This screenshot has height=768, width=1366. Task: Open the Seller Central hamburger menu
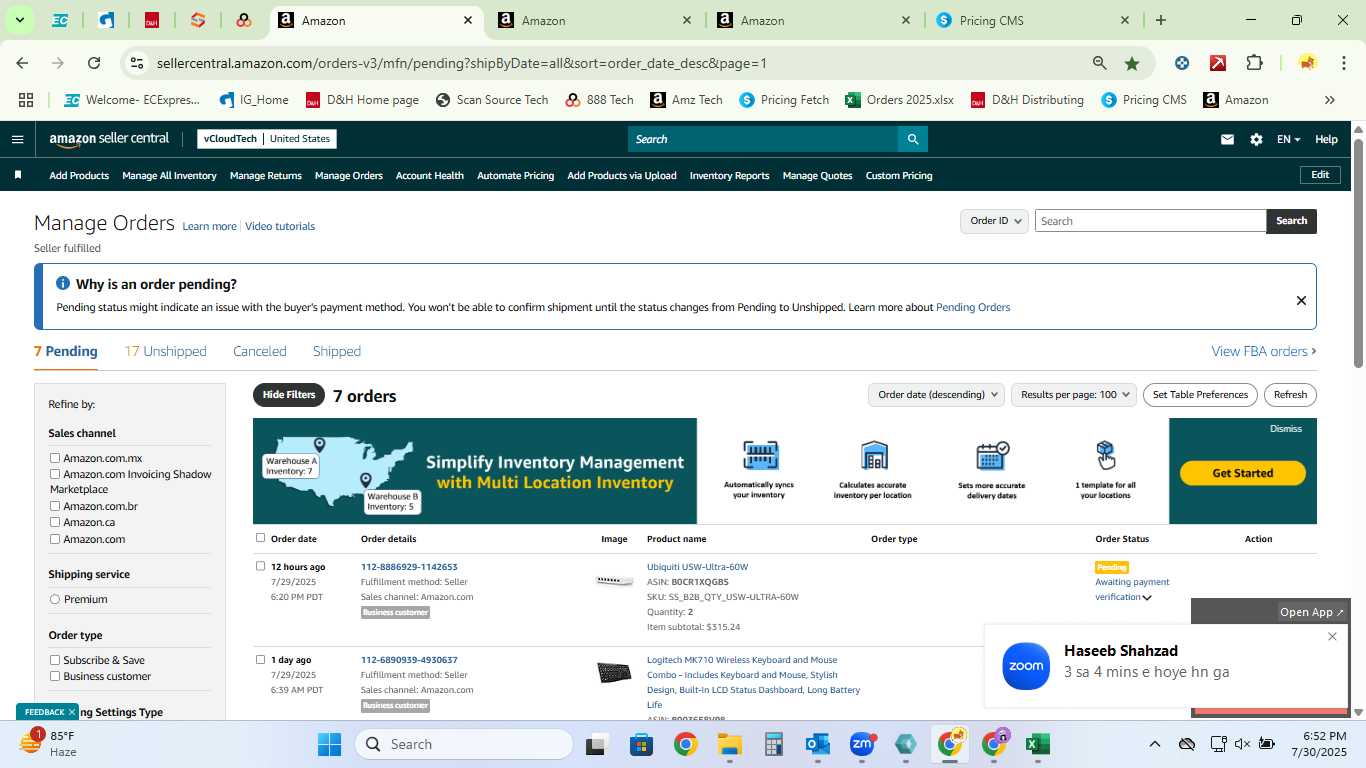(x=17, y=139)
